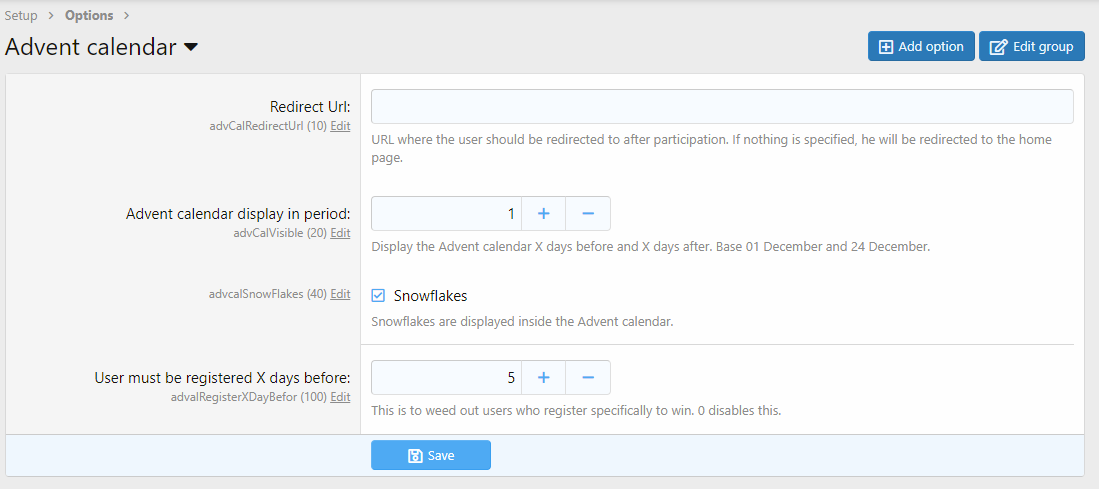Image resolution: width=1099 pixels, height=489 pixels.
Task: Increase Advent calendar display period value
Action: [x=544, y=214]
